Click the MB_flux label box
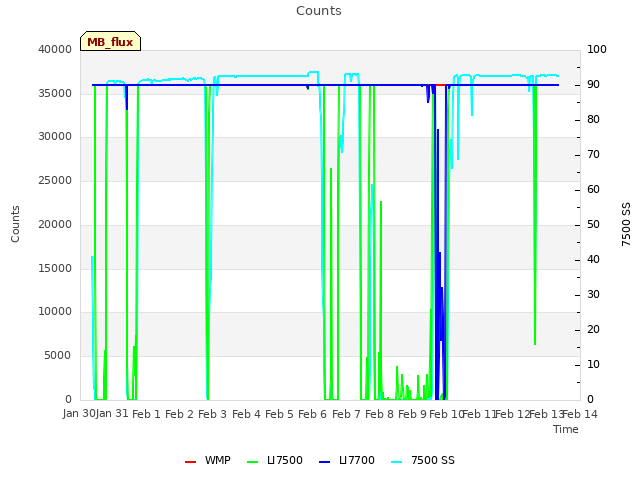640x480 pixels. 110,41
